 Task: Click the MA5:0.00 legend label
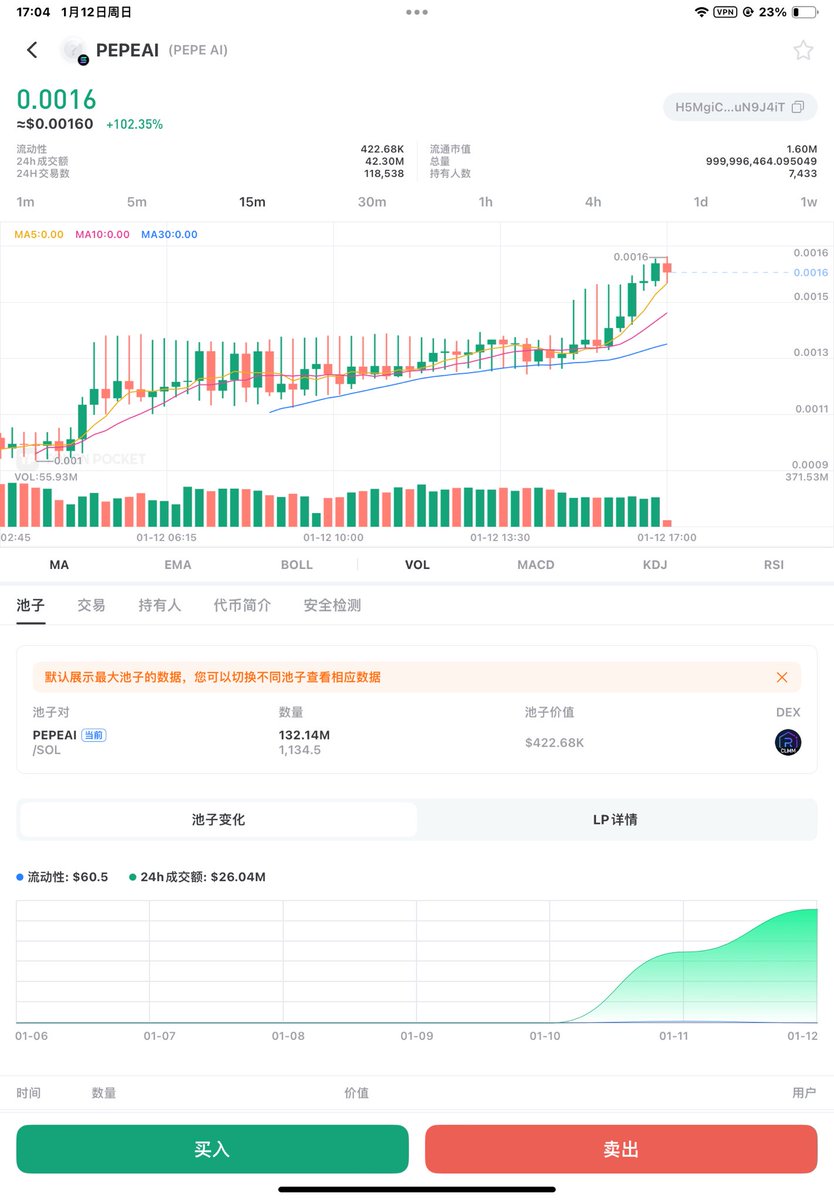39,235
